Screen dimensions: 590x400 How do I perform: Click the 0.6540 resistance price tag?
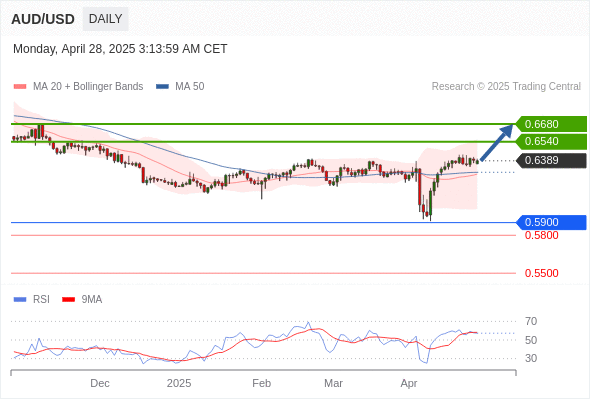[x=551, y=141]
